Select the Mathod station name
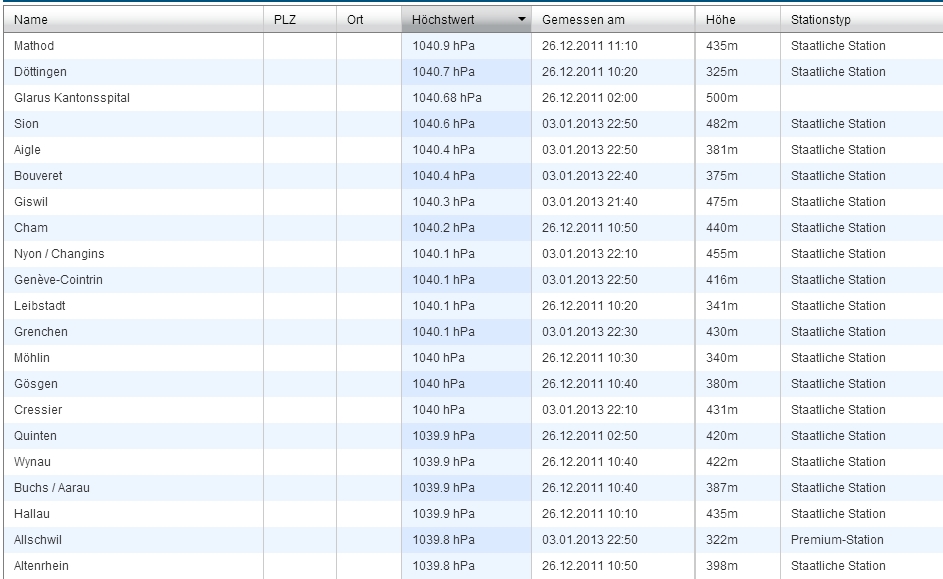Viewport: 943px width, 579px height. (34, 46)
